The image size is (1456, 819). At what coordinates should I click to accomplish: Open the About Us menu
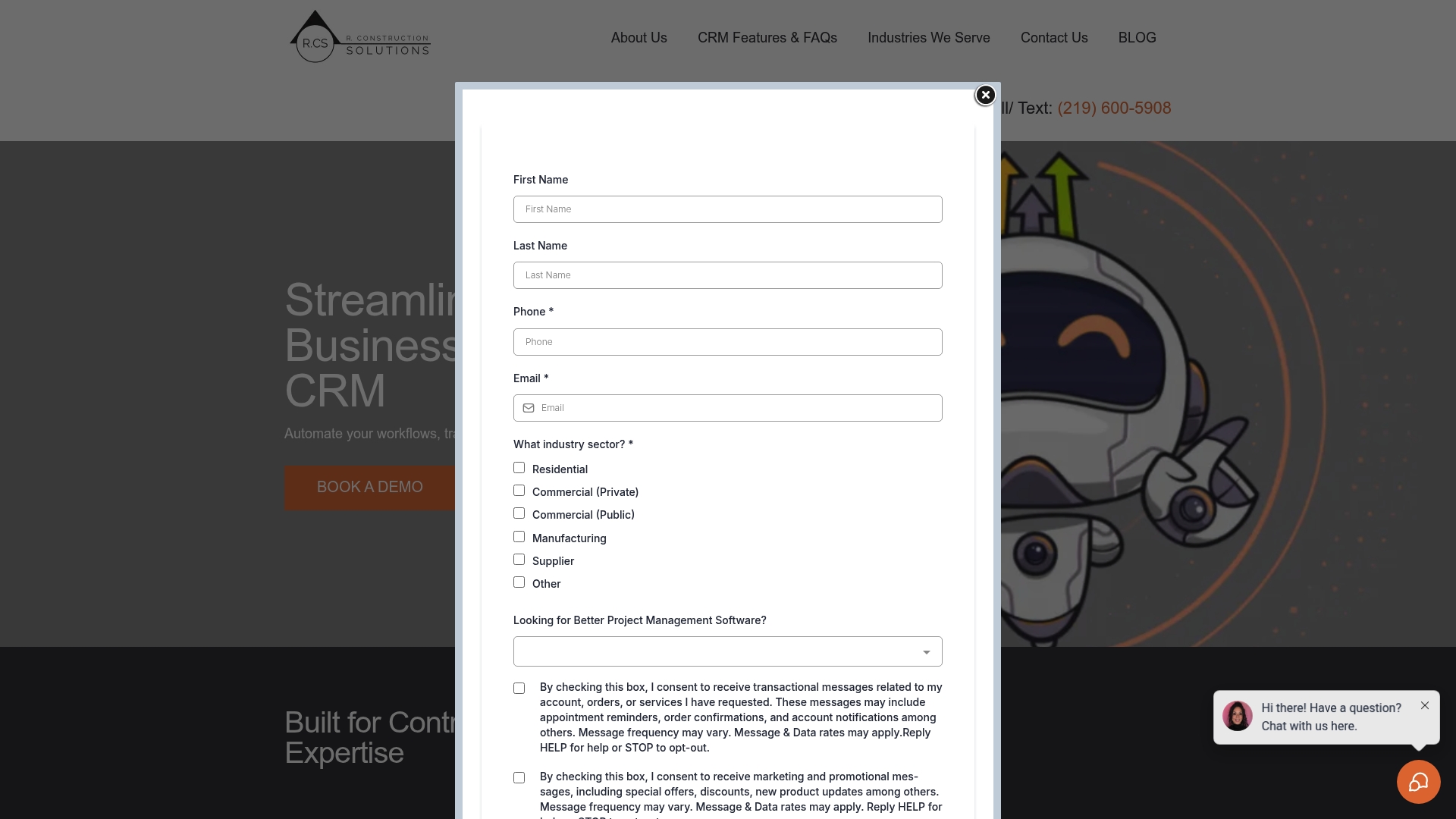(x=639, y=38)
